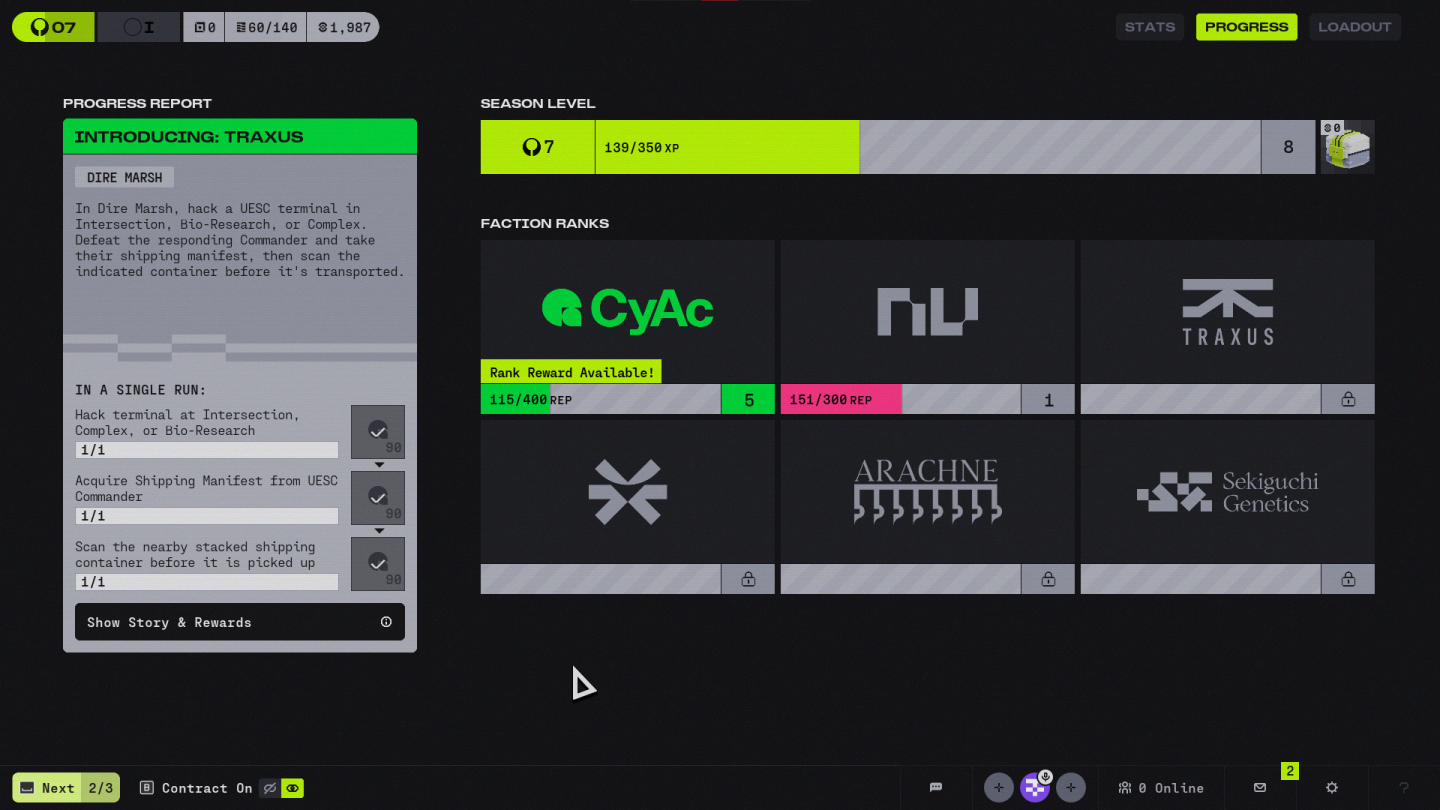1440x810 pixels.
Task: Click the 1,987 credits counter
Action: click(343, 27)
